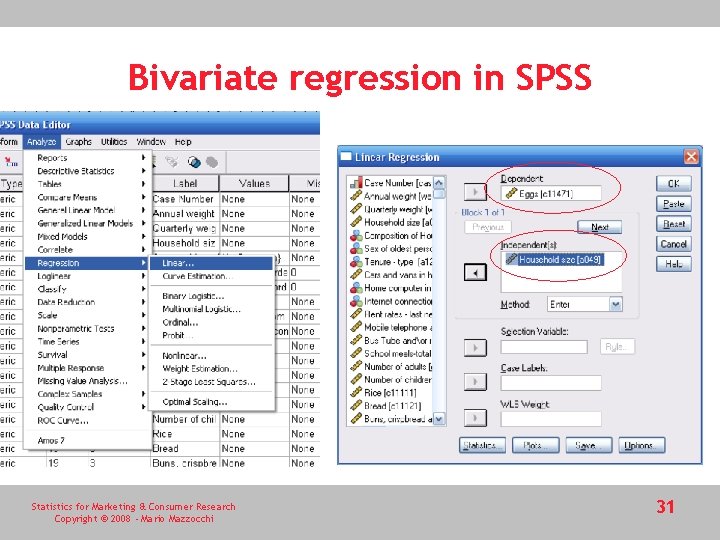Screen dimensions: 720x540
Task: Expand Data Reduction submenu
Action: click(87, 302)
